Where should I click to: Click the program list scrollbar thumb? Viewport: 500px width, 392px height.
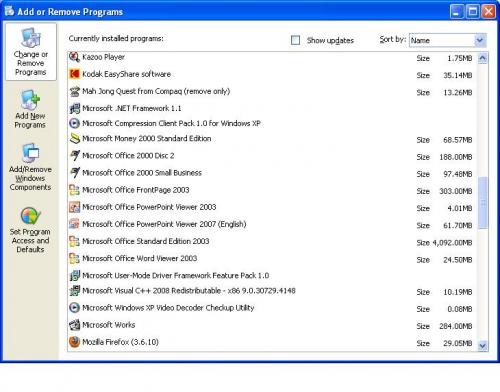tap(482, 203)
